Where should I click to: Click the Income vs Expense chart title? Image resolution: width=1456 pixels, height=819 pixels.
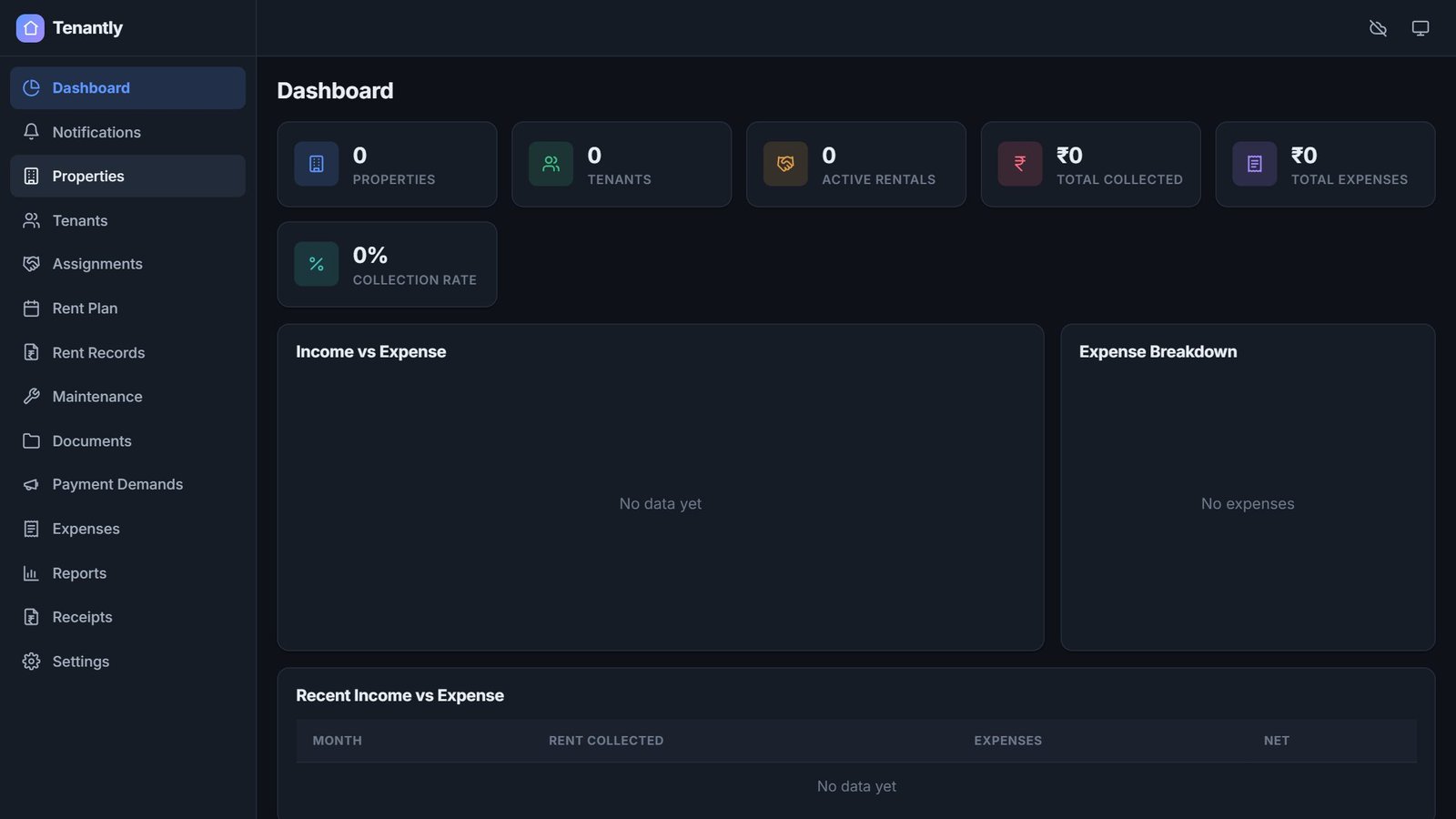click(x=371, y=352)
